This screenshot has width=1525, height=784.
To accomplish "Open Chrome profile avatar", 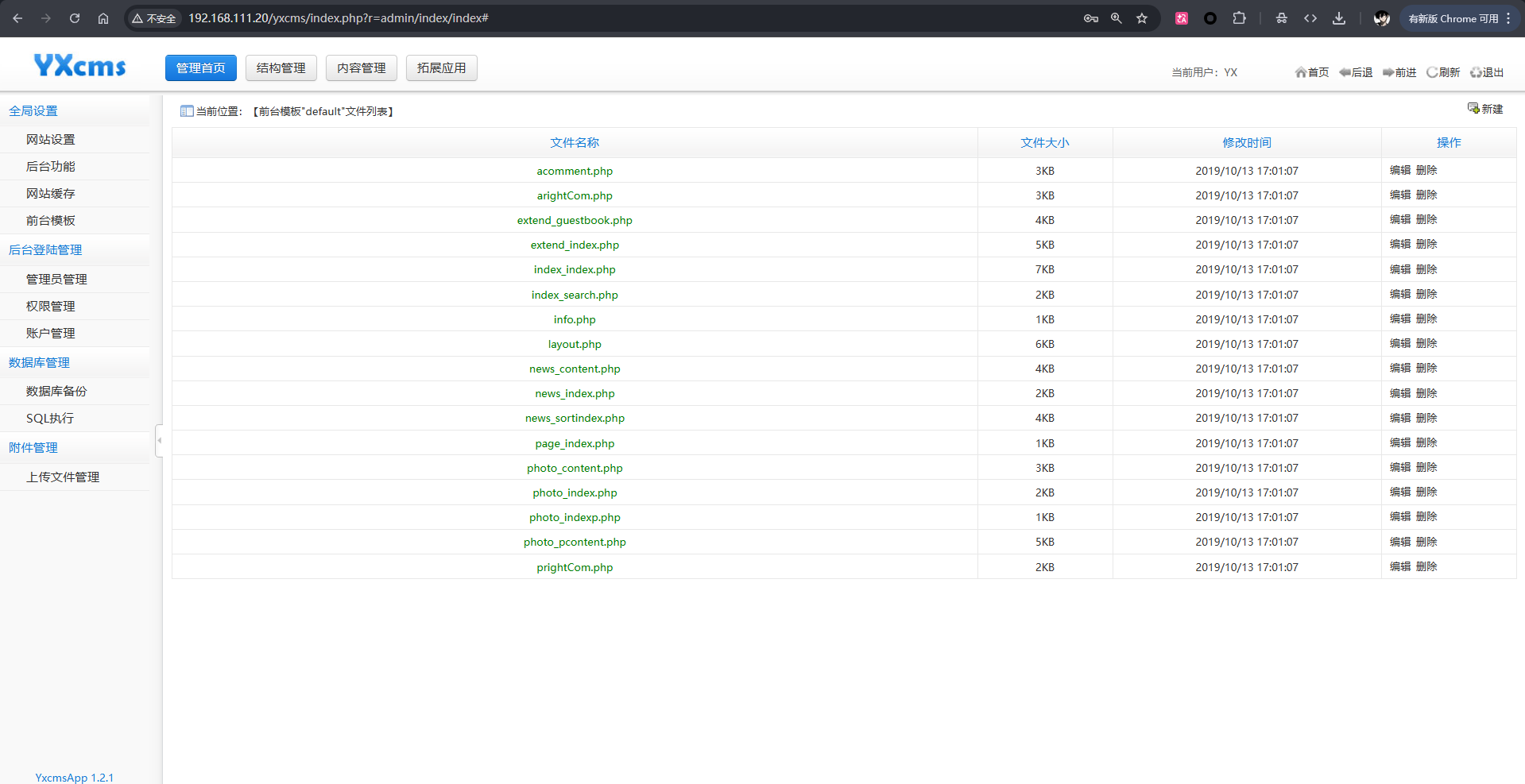I will click(x=1382, y=18).
